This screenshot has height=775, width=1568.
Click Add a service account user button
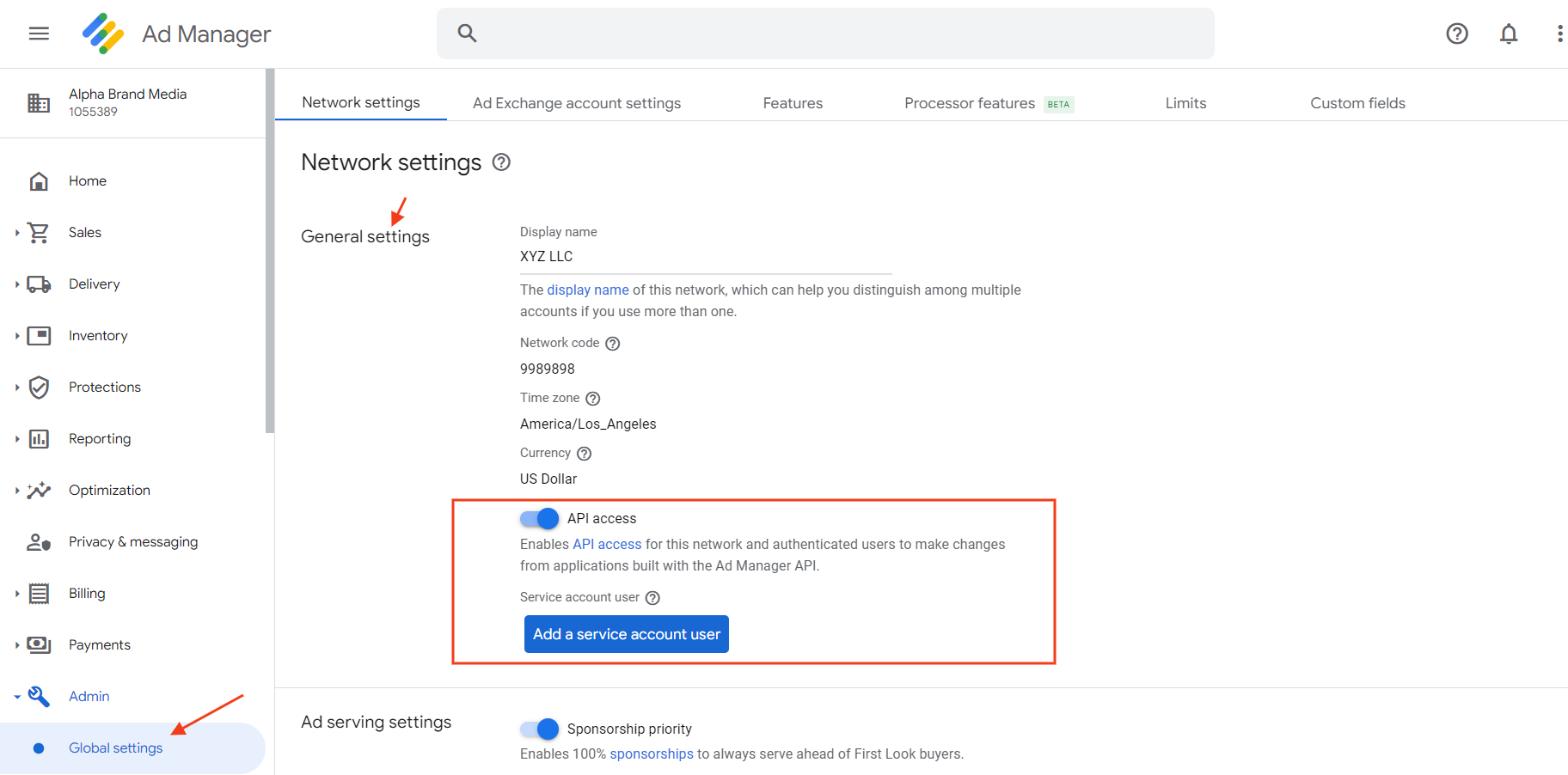(627, 634)
